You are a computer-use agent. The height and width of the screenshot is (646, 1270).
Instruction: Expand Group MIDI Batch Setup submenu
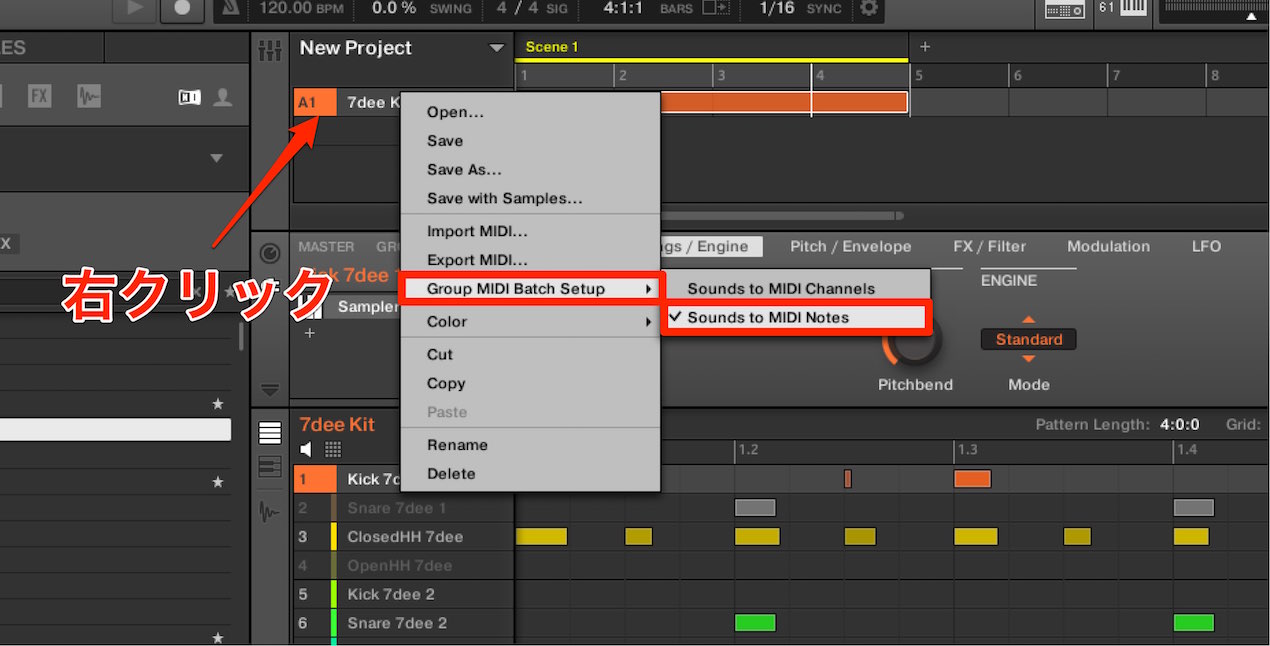point(530,289)
